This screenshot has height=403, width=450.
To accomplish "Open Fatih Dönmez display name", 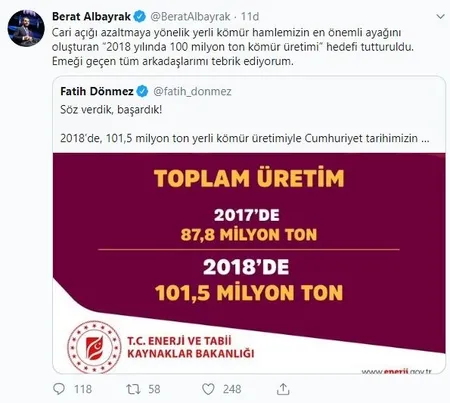I will point(97,91).
